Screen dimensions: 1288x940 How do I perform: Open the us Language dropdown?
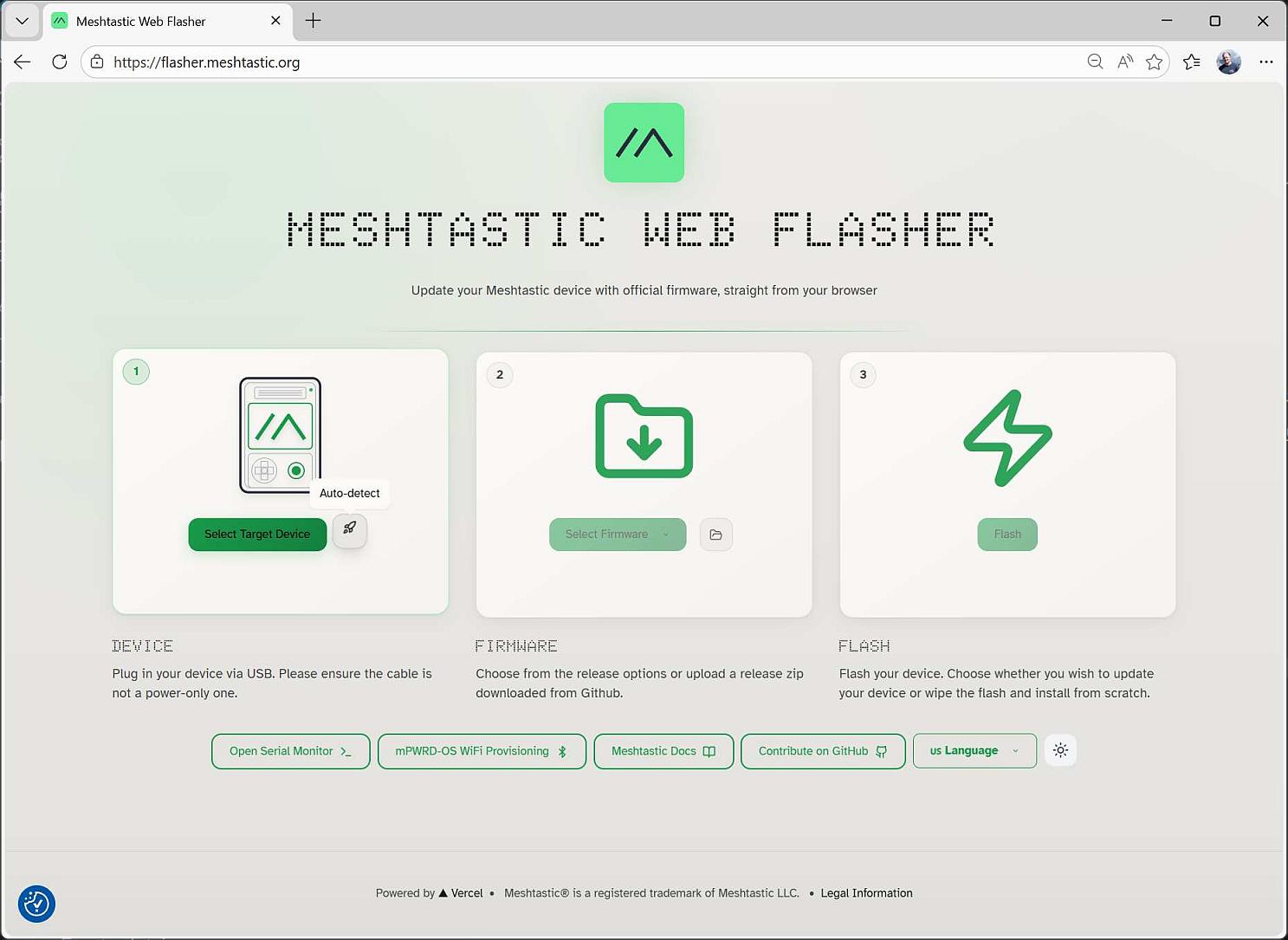(974, 750)
